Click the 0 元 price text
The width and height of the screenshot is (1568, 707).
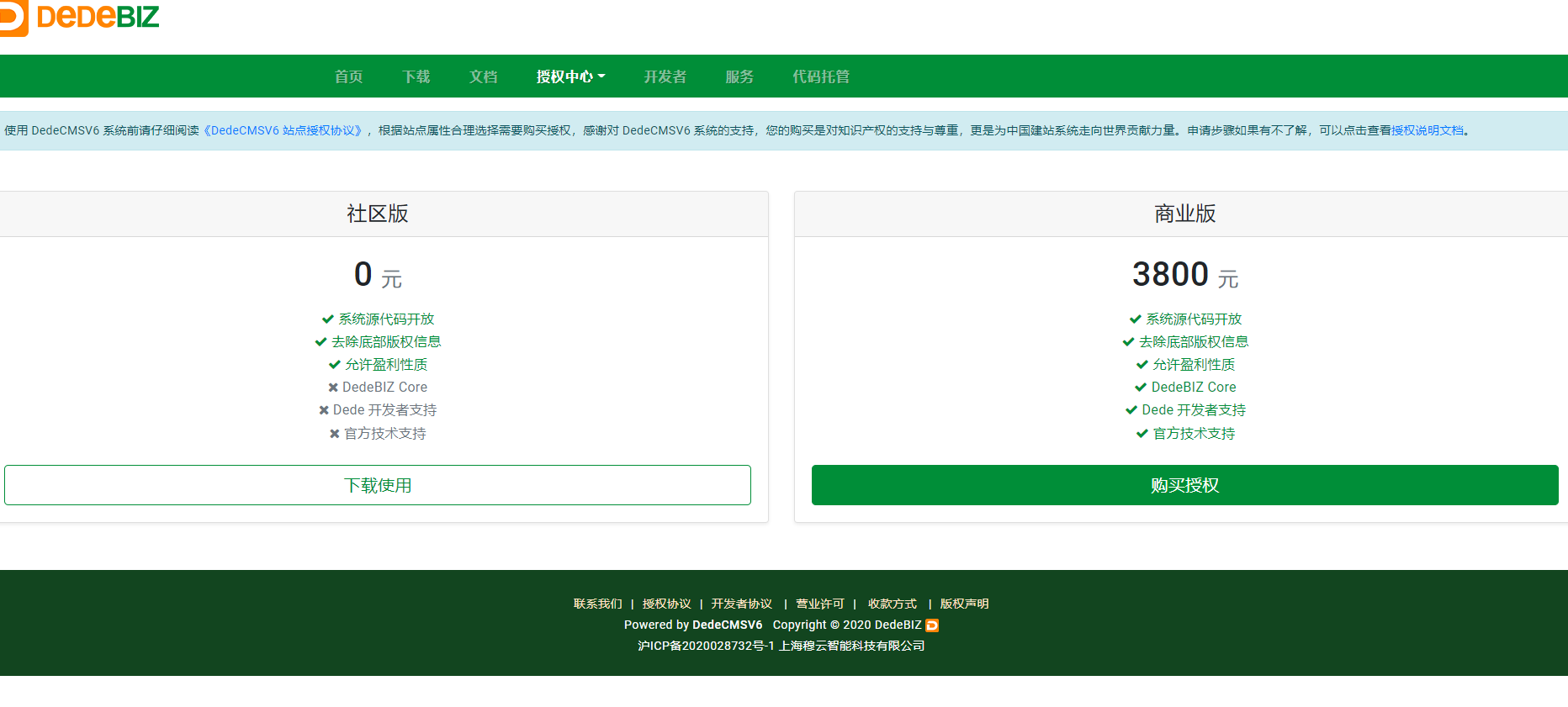pyautogui.click(x=378, y=275)
